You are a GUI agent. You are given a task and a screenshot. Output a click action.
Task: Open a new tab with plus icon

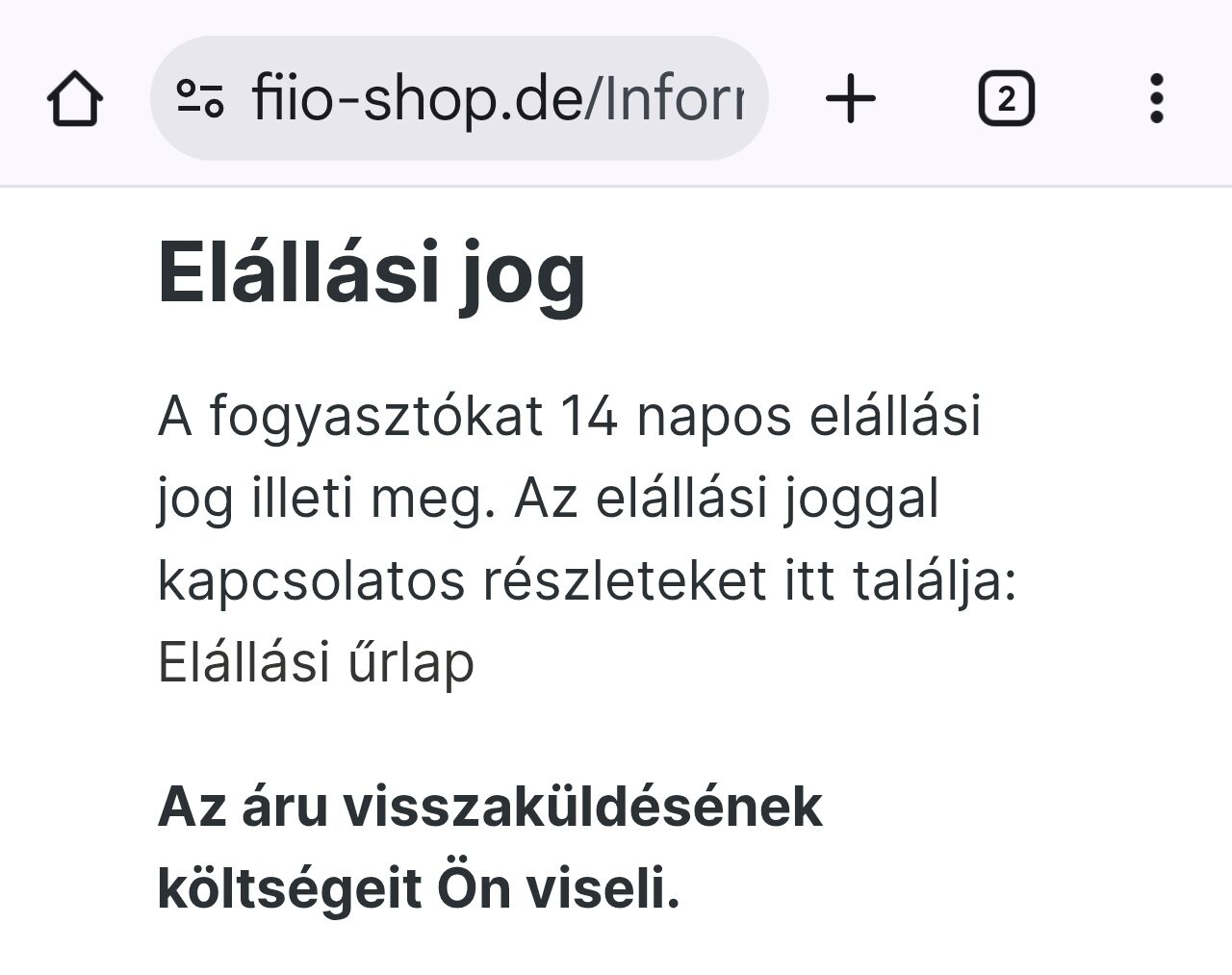pyautogui.click(x=851, y=99)
